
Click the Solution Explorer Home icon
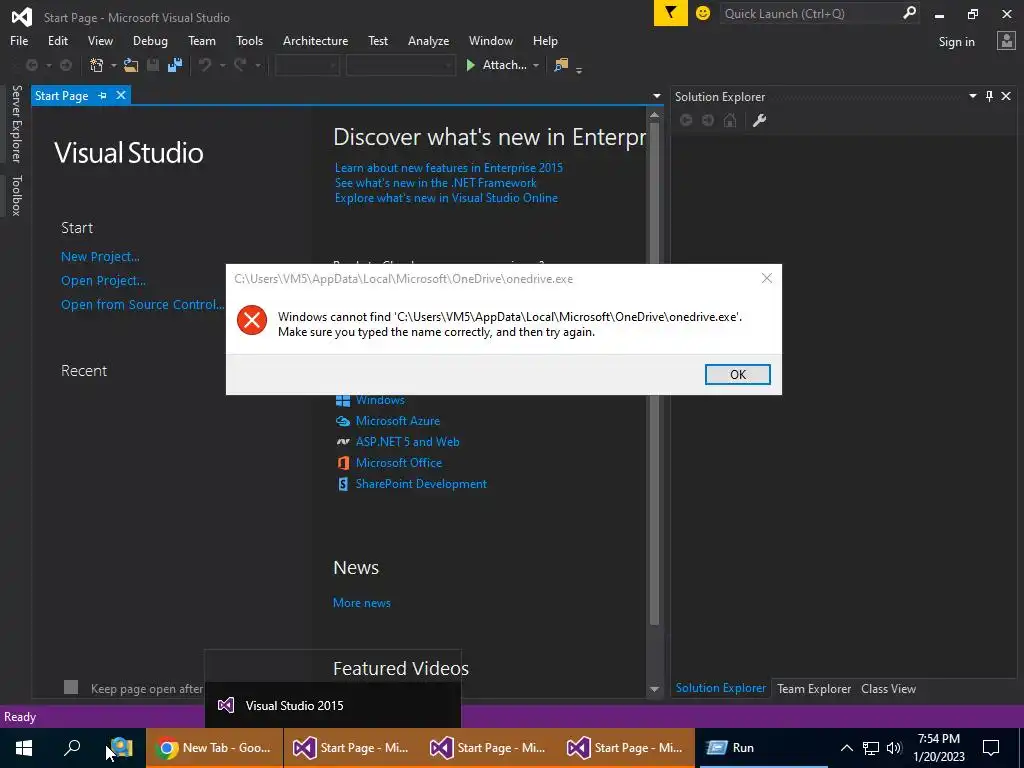(730, 120)
